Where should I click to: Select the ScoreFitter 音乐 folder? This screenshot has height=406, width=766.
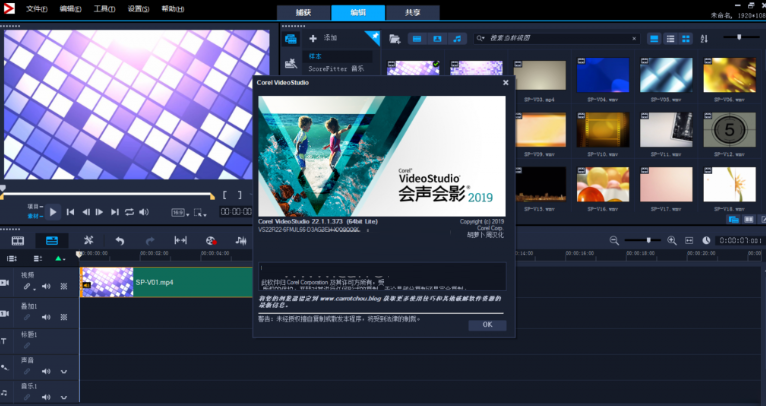coord(336,69)
